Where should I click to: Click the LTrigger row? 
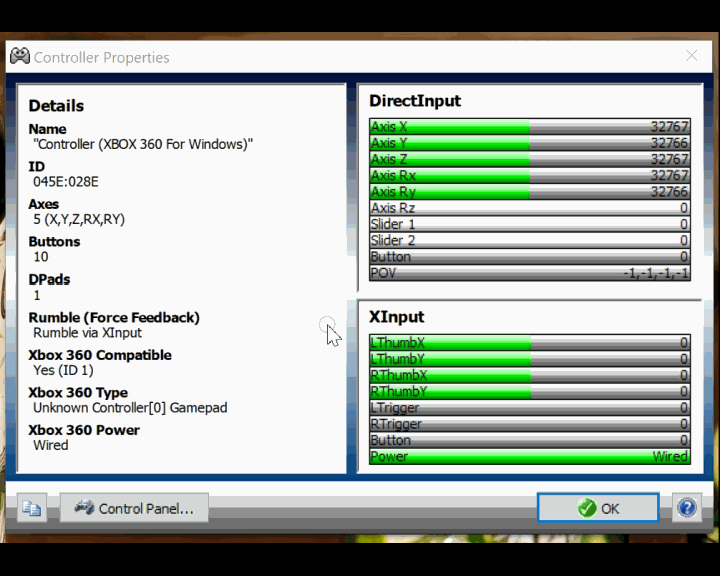click(530, 407)
